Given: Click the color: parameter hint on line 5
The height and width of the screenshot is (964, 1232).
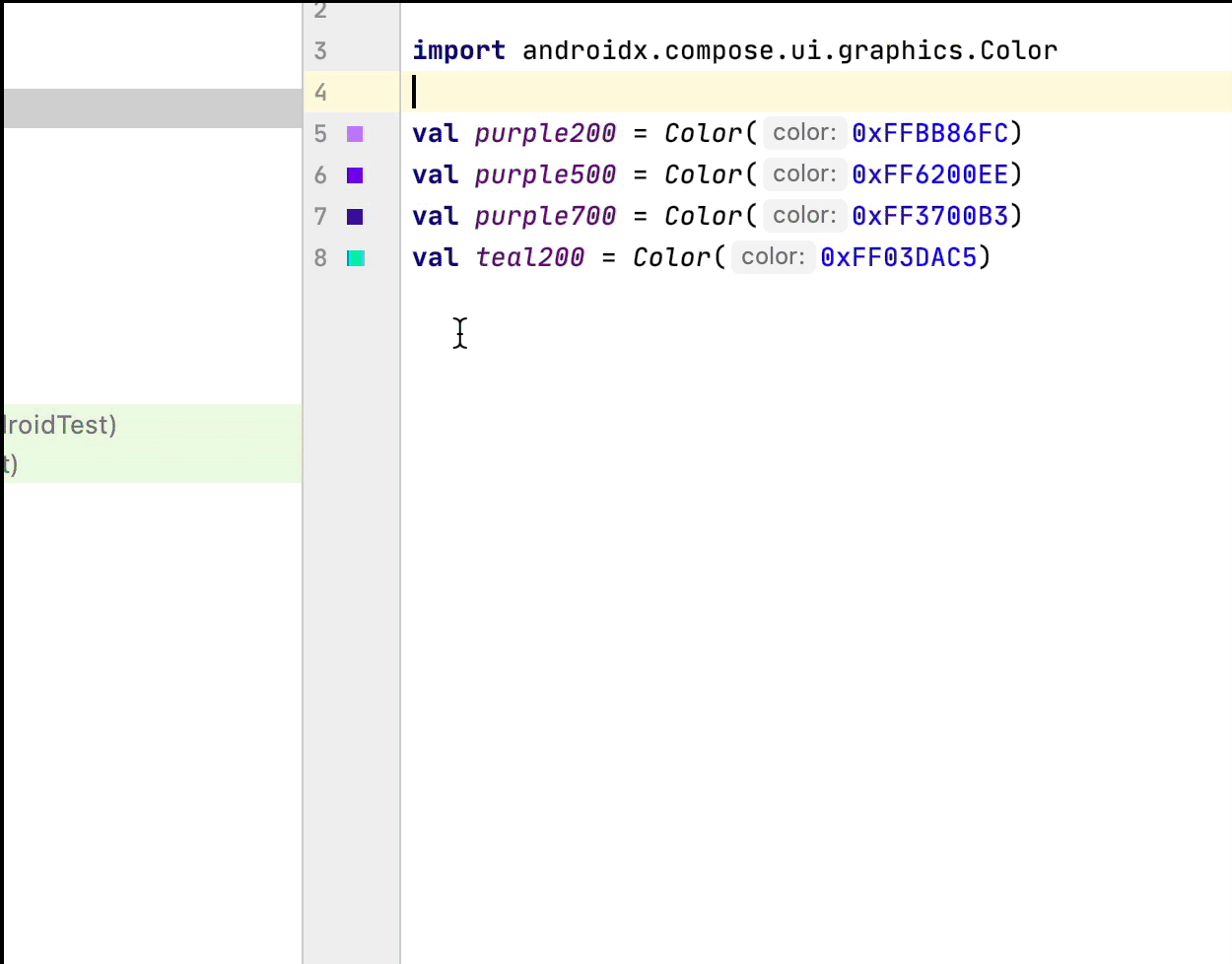Looking at the screenshot, I should click(803, 133).
